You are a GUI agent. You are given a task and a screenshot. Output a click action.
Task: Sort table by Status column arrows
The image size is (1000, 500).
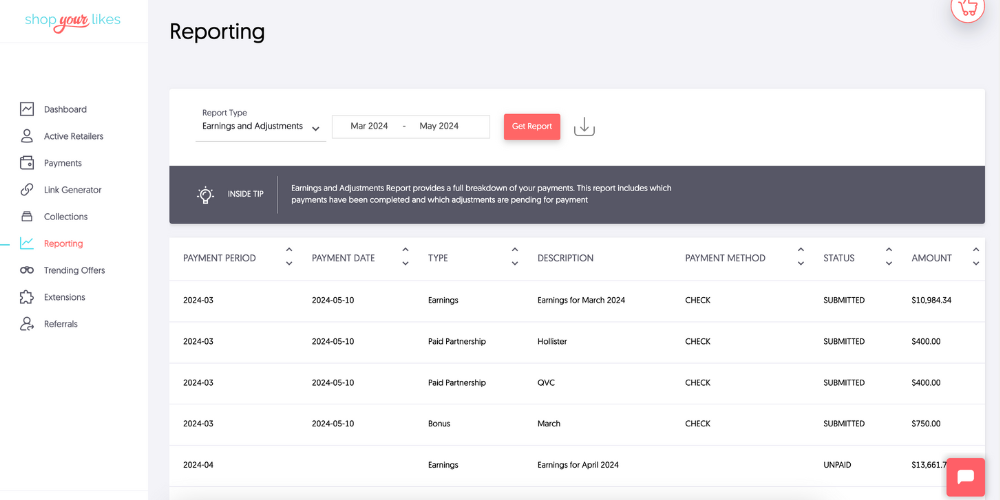888,256
